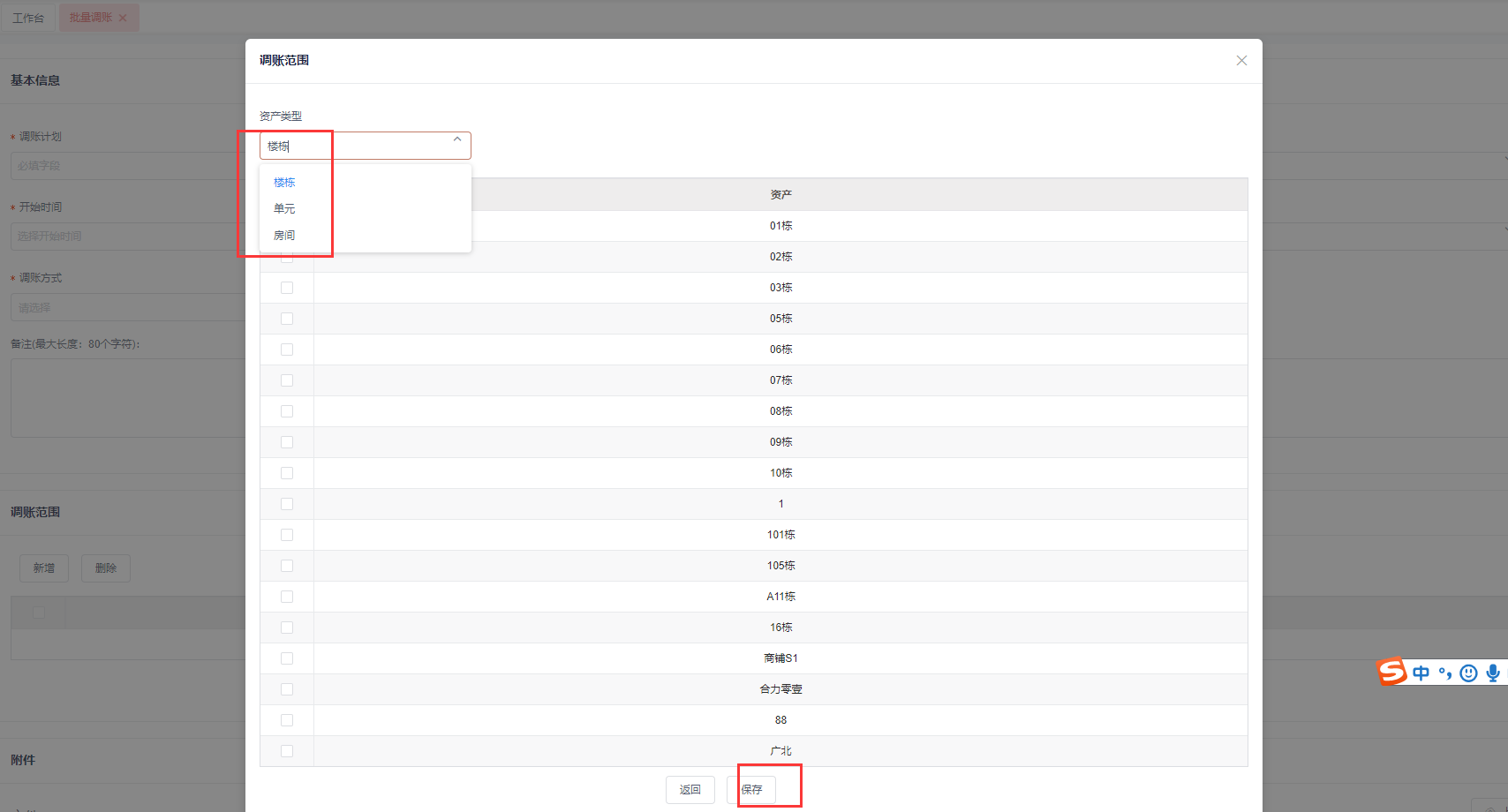
Task: Click the 16栋 cell
Action: coord(780,628)
